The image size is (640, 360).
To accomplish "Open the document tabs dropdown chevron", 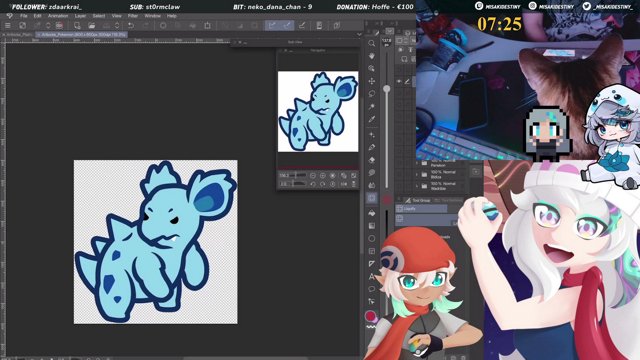I will click(x=359, y=35).
